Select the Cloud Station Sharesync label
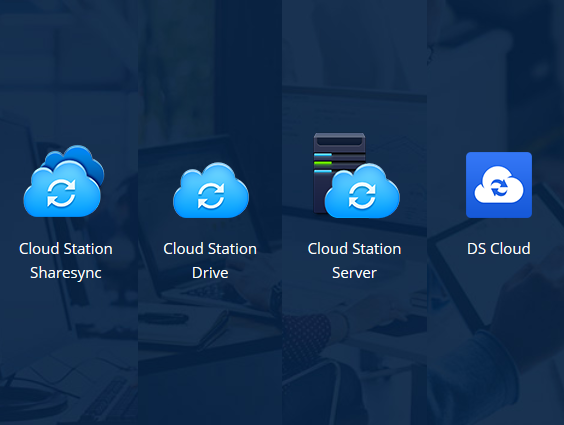Image resolution: width=564 pixels, height=425 pixels. 66,261
